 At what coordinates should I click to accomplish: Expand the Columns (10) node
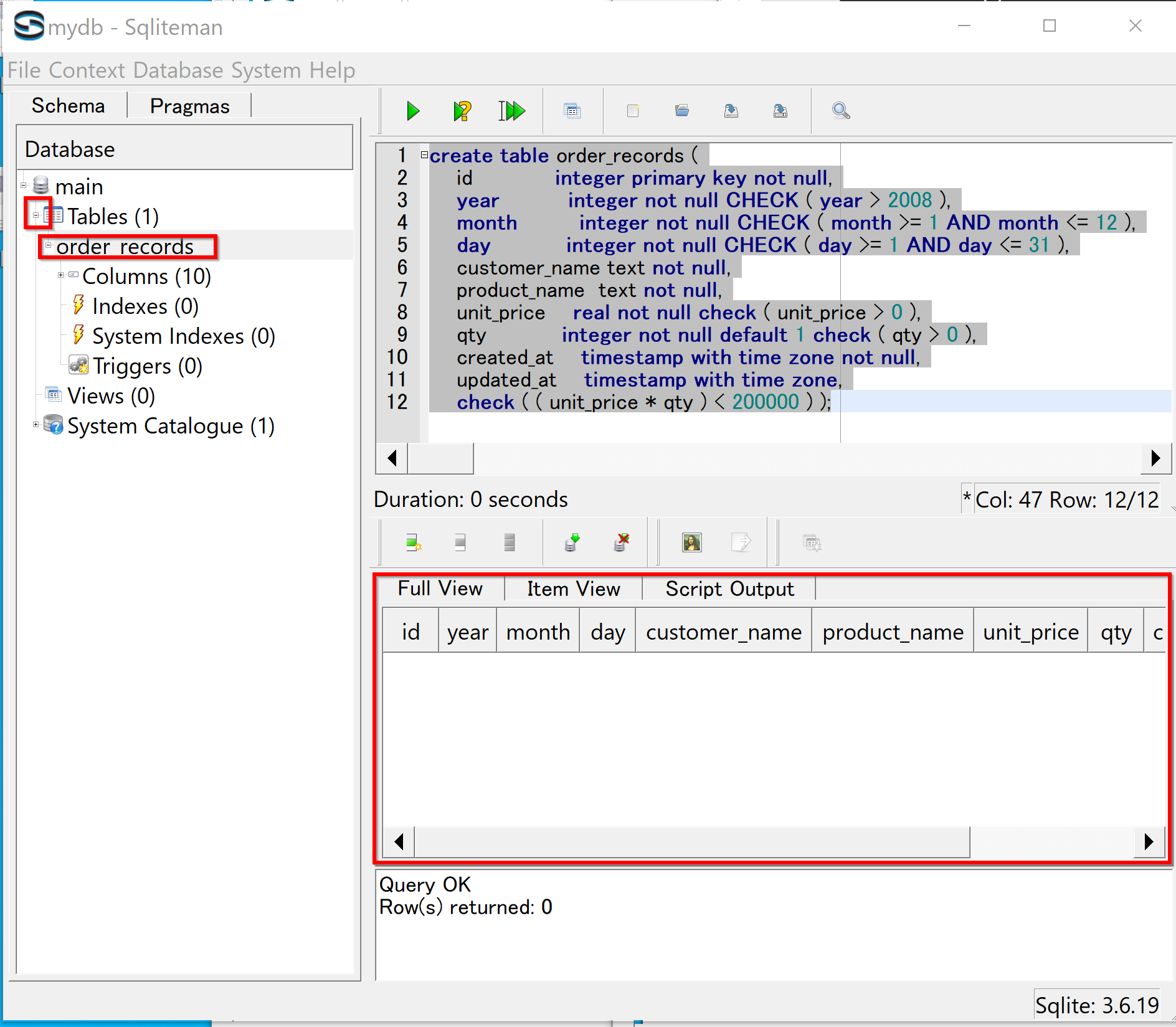61,275
